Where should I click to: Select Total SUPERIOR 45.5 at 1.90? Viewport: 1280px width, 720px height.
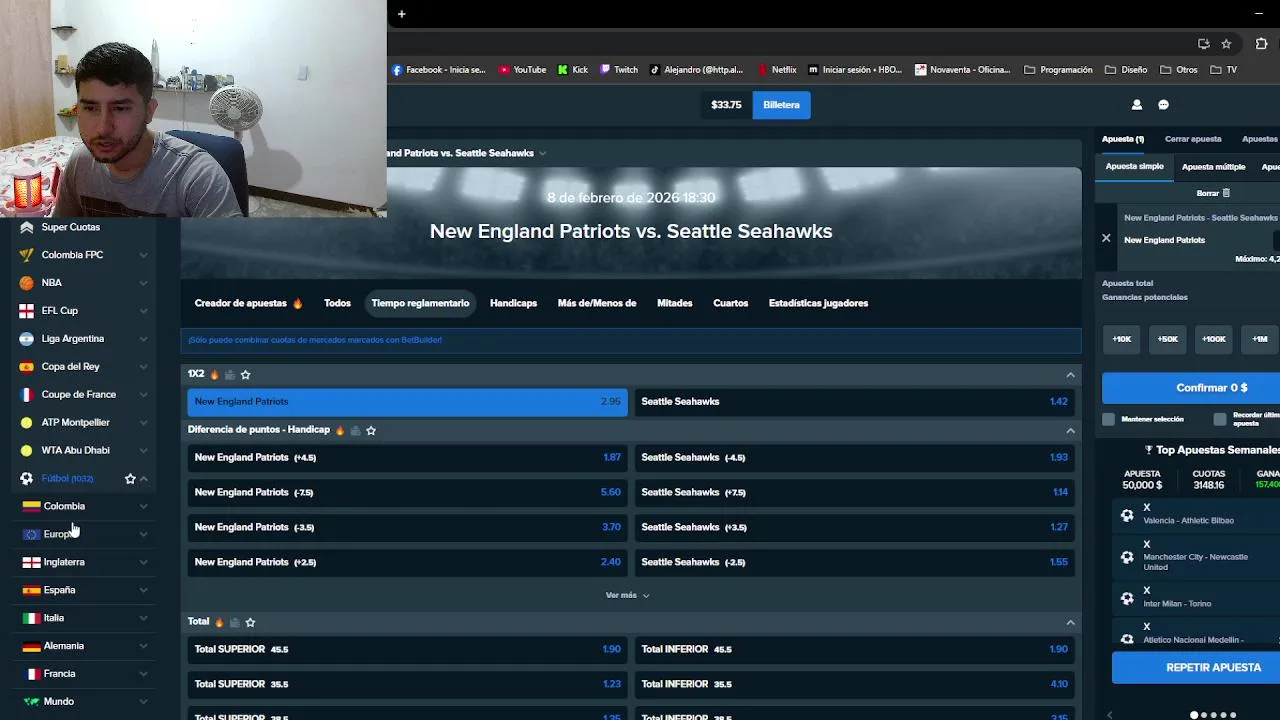(407, 649)
